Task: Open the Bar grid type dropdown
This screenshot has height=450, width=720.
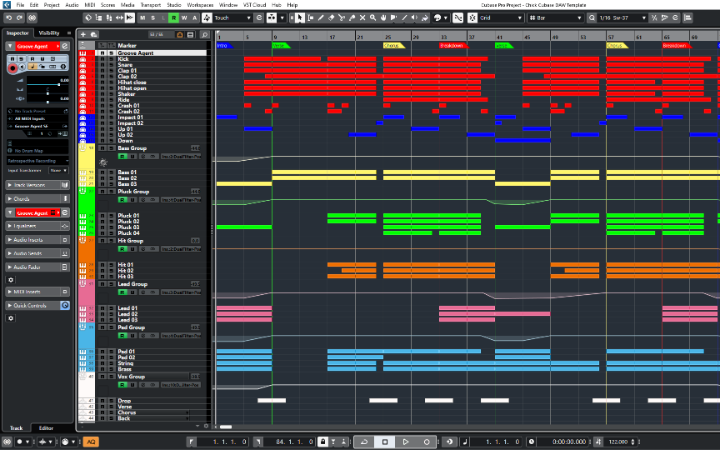Action: click(555, 18)
